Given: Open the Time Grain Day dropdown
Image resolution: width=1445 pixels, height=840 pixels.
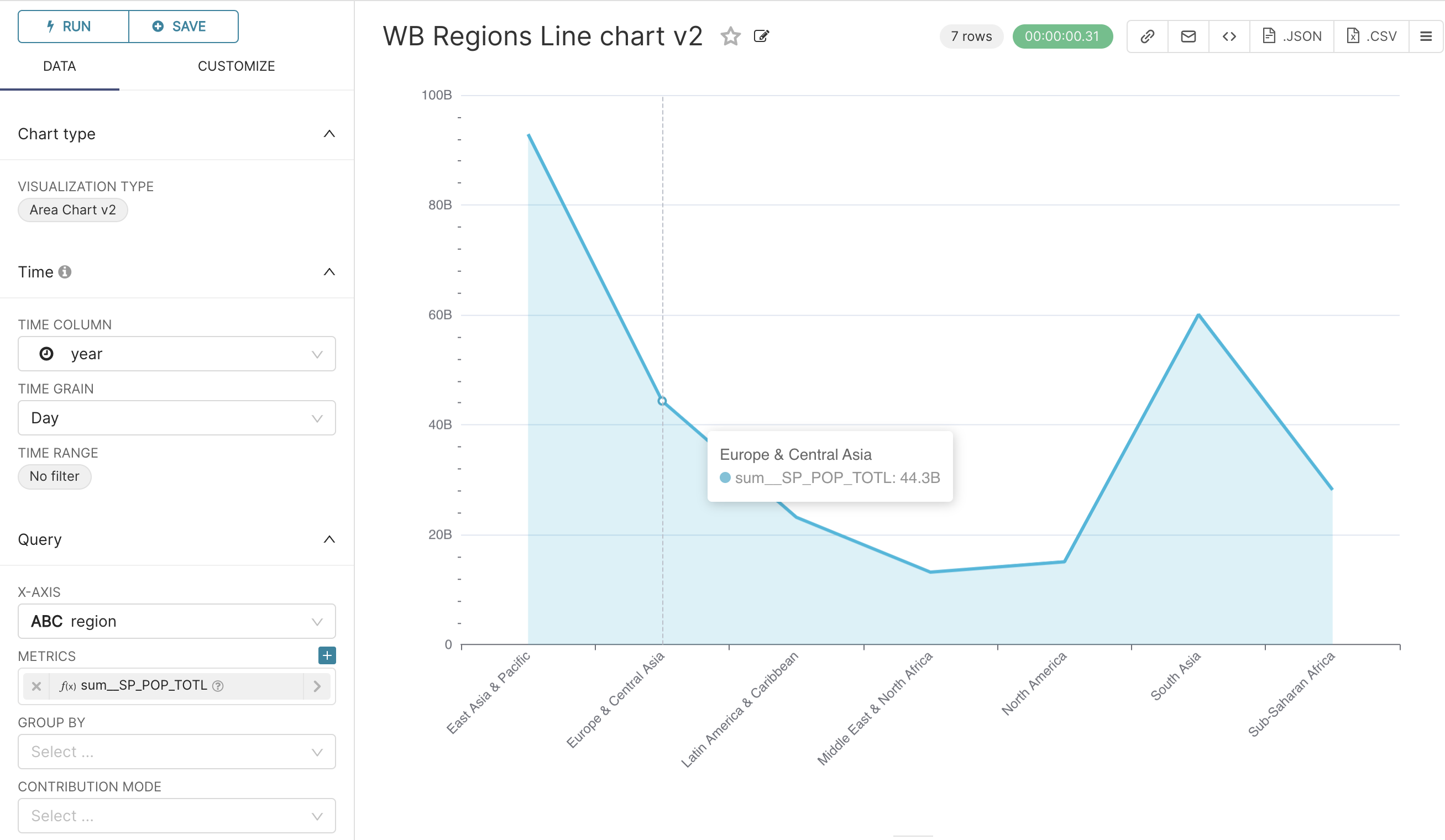Looking at the screenshot, I should pos(176,418).
